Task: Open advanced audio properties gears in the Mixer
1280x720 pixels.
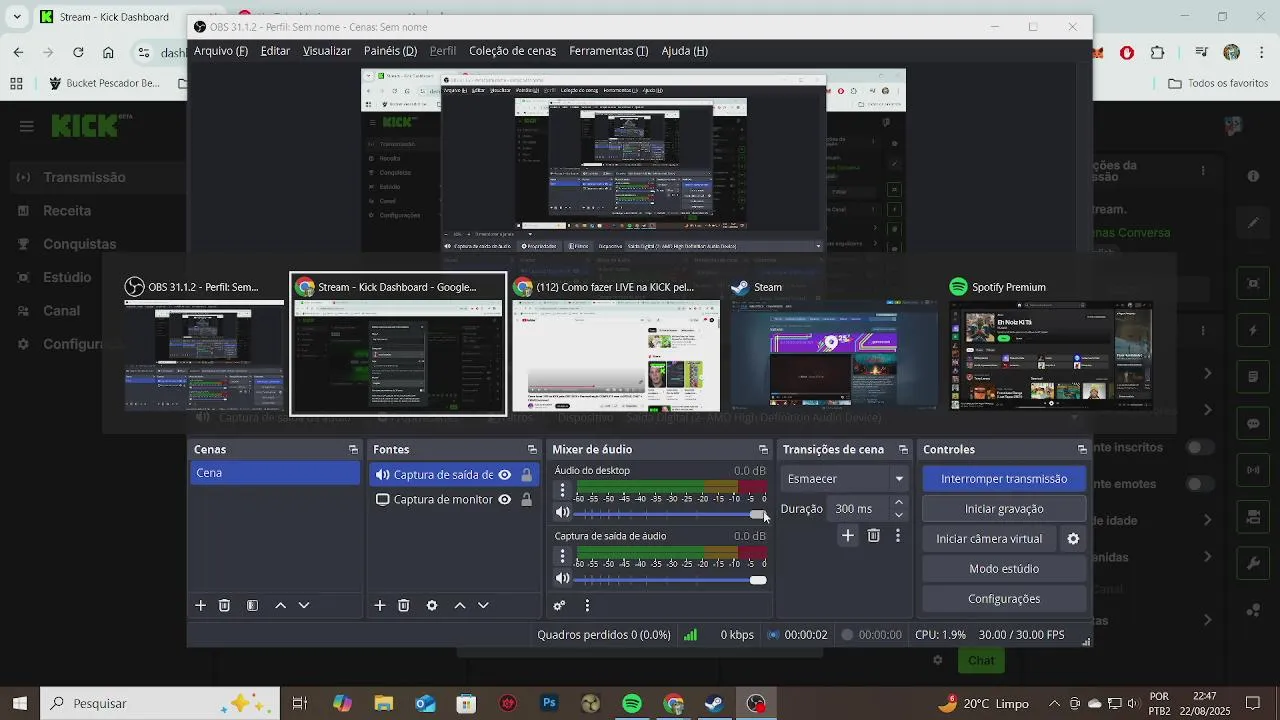Action: [x=559, y=605]
